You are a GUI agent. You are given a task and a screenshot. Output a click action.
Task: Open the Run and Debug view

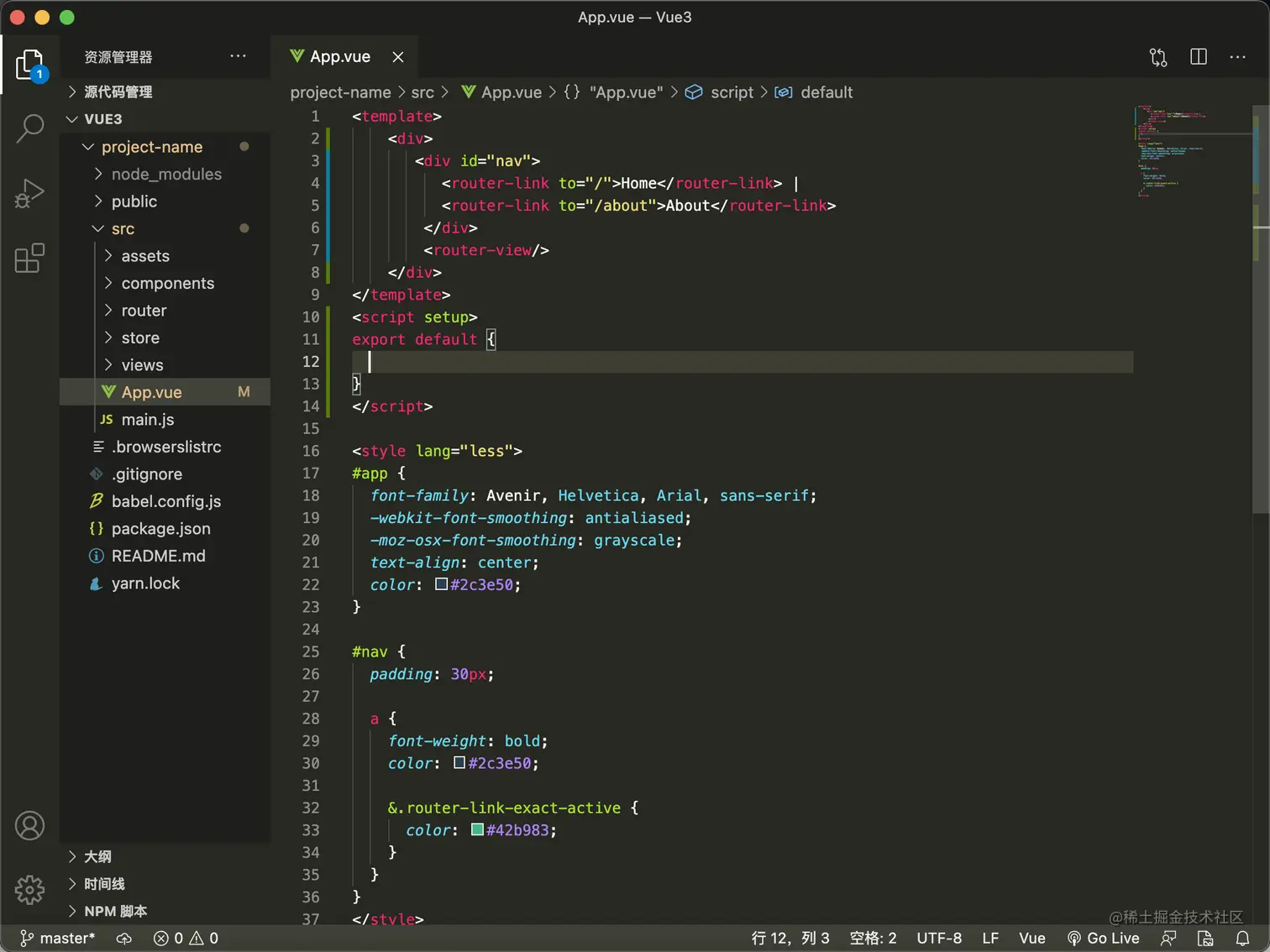point(30,193)
